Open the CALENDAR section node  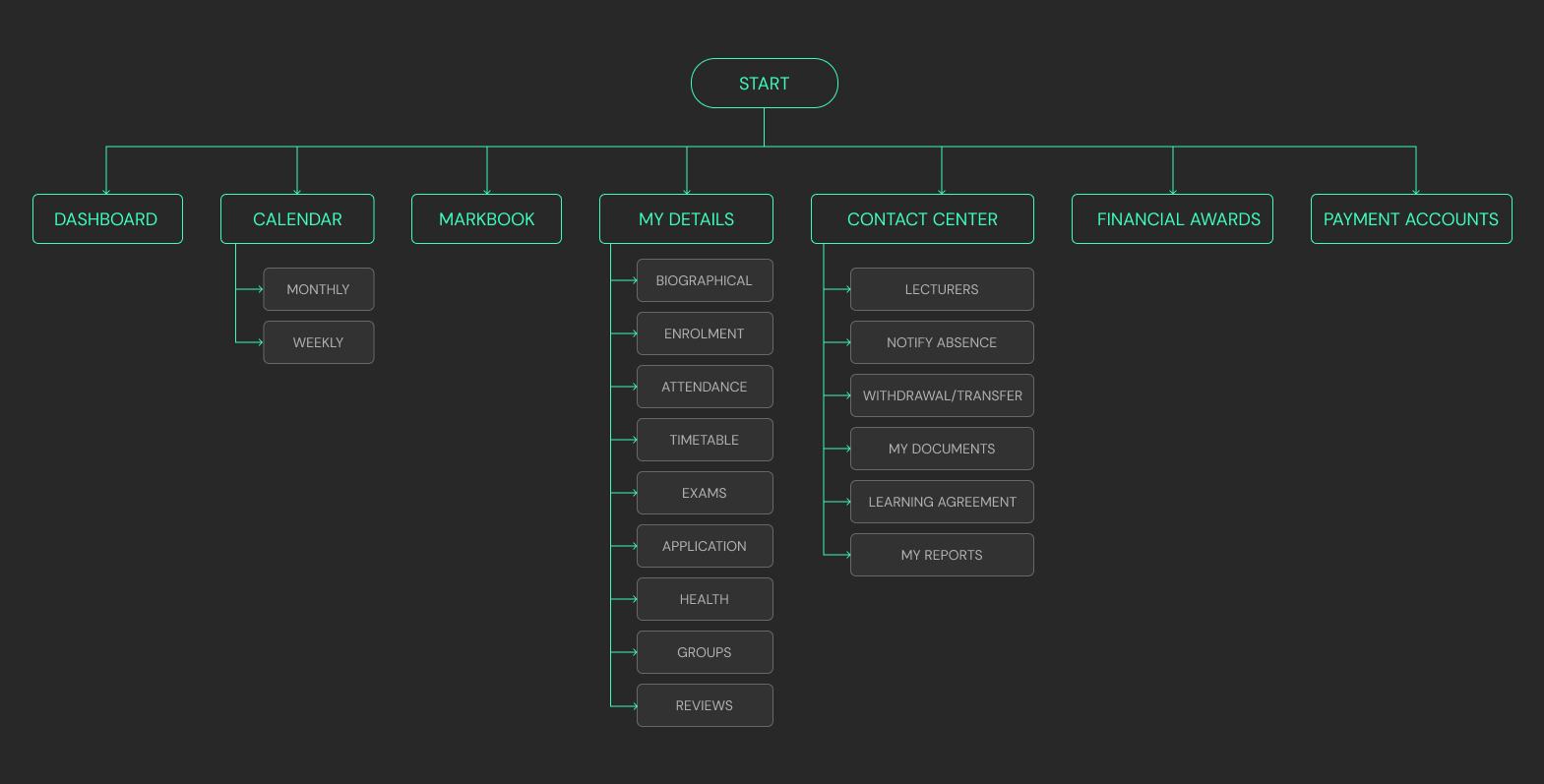pyautogui.click(x=297, y=219)
